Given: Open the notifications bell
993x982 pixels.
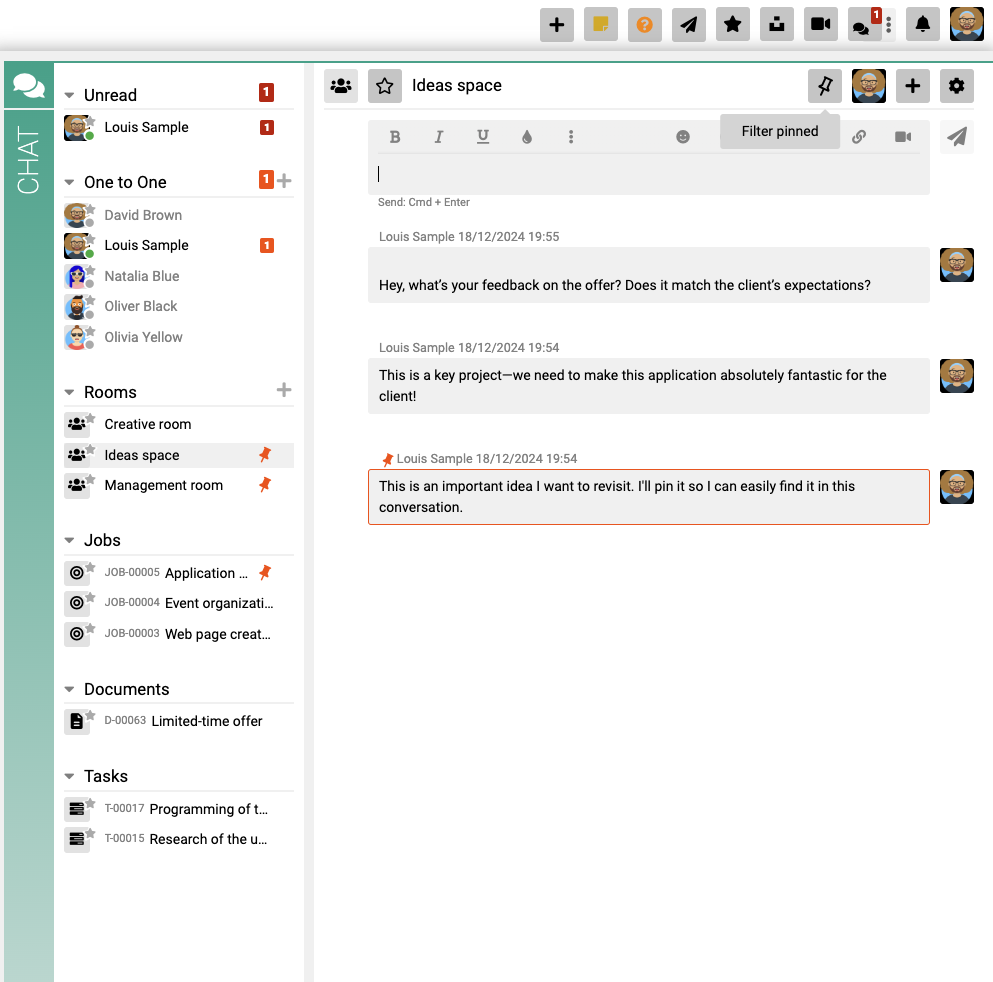Looking at the screenshot, I should coord(923,25).
